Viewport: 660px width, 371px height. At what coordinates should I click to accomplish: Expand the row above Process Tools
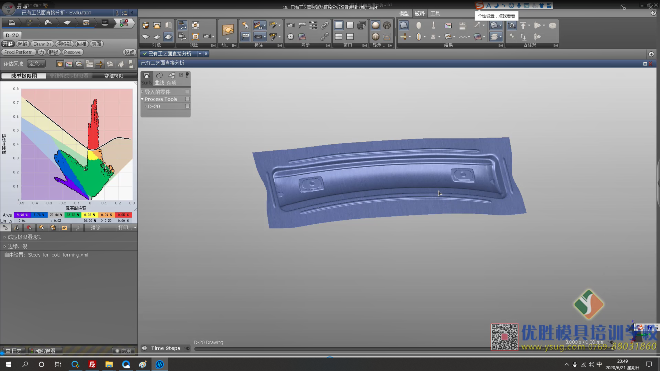point(142,91)
